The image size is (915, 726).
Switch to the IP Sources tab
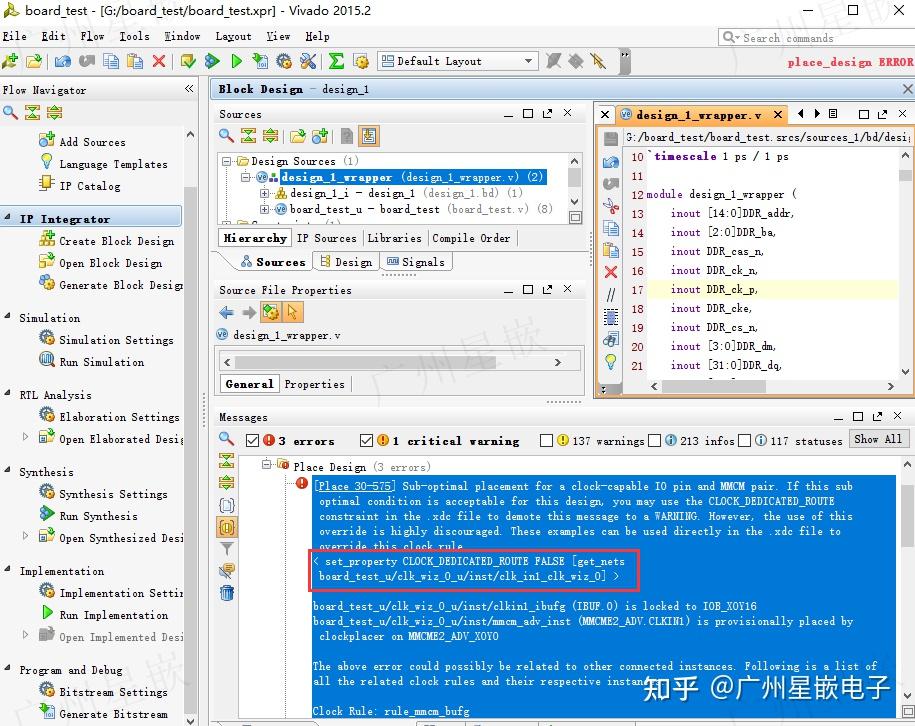click(x=327, y=237)
